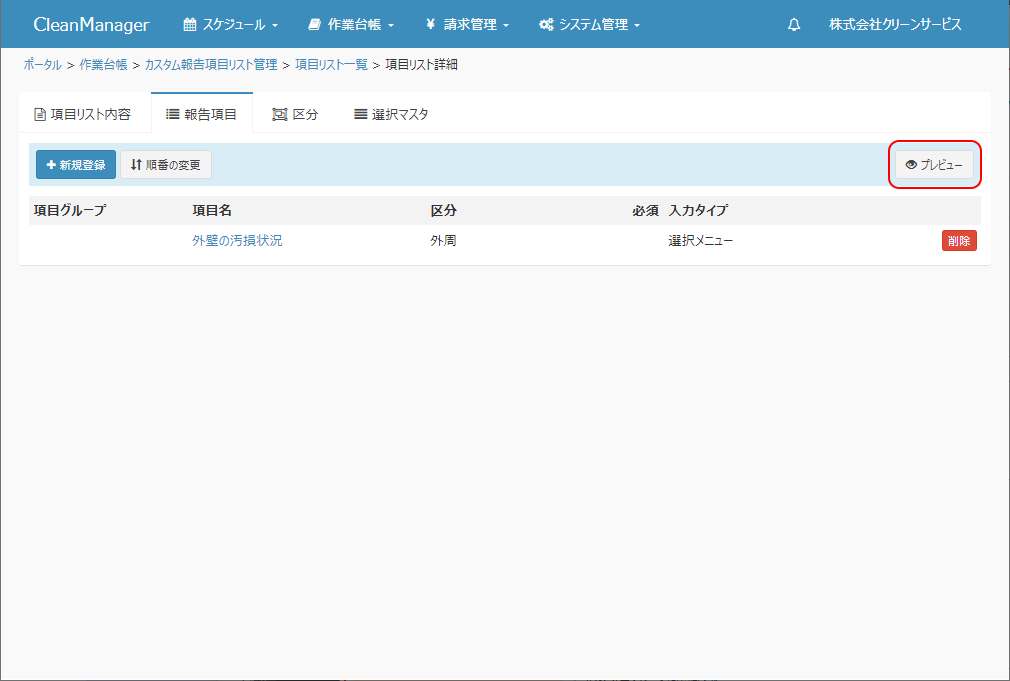Select the 報告項目 tab

(x=201, y=114)
